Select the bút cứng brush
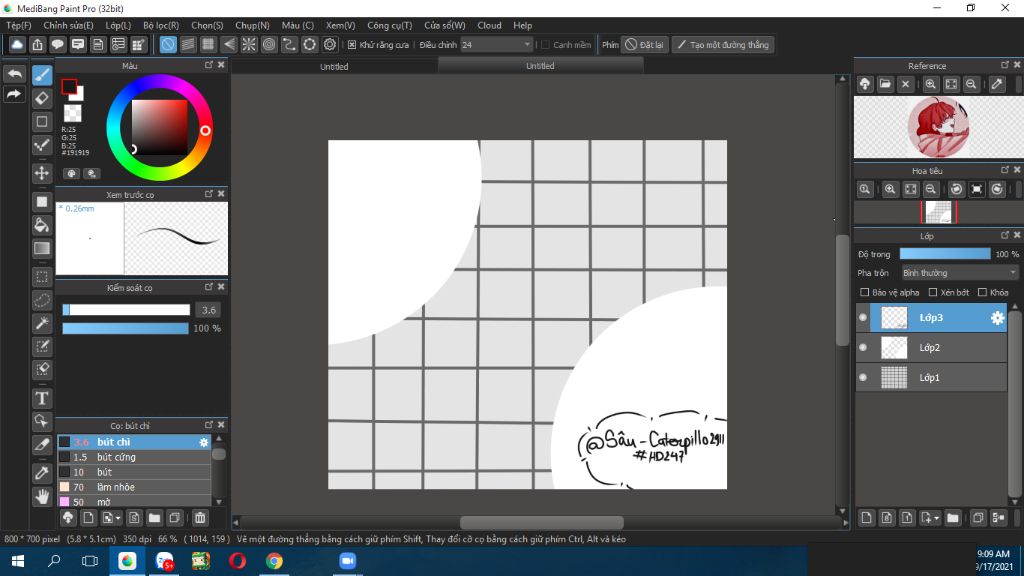 click(135, 457)
